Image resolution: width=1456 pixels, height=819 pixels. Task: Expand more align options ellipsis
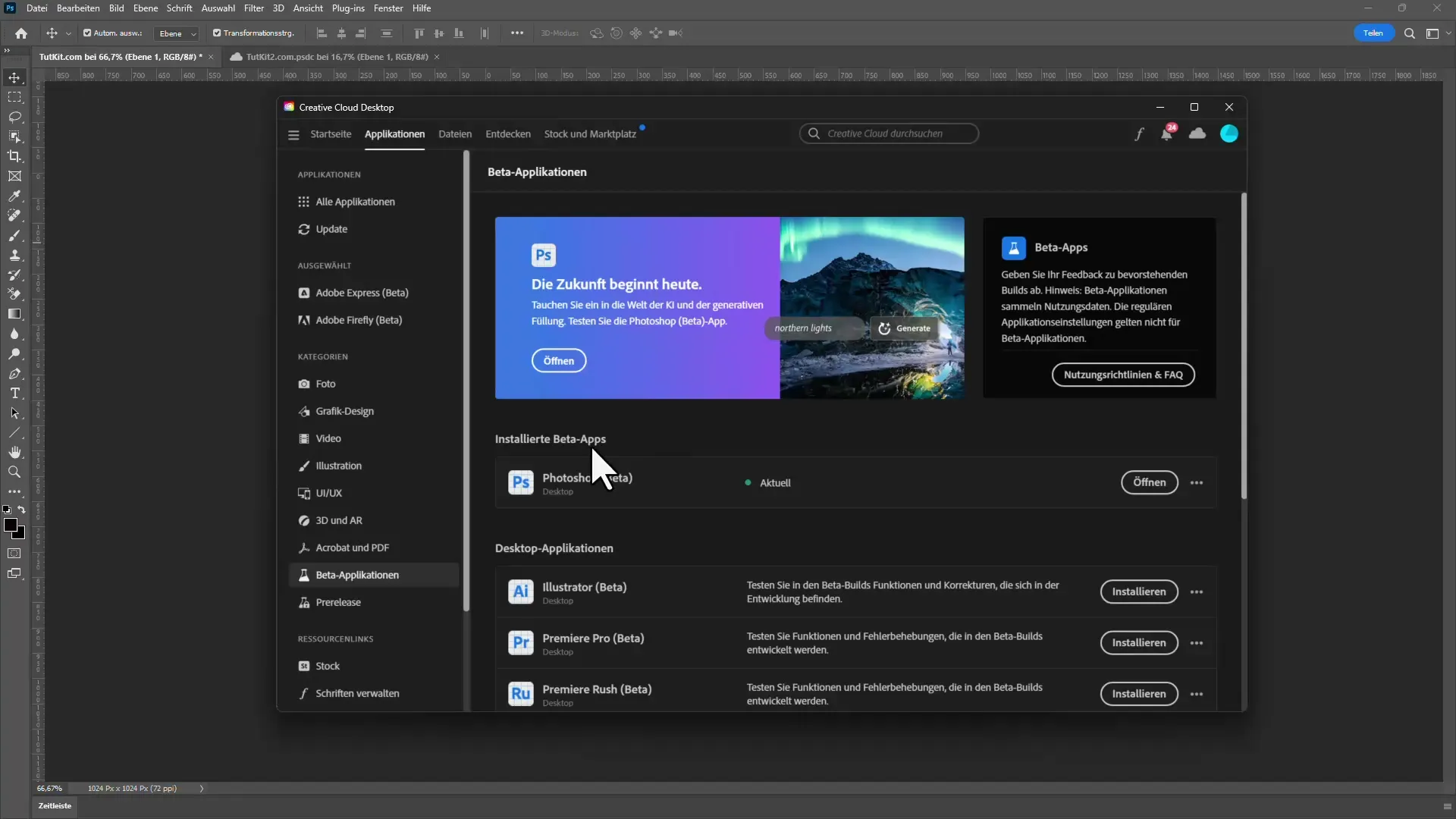coord(517,33)
